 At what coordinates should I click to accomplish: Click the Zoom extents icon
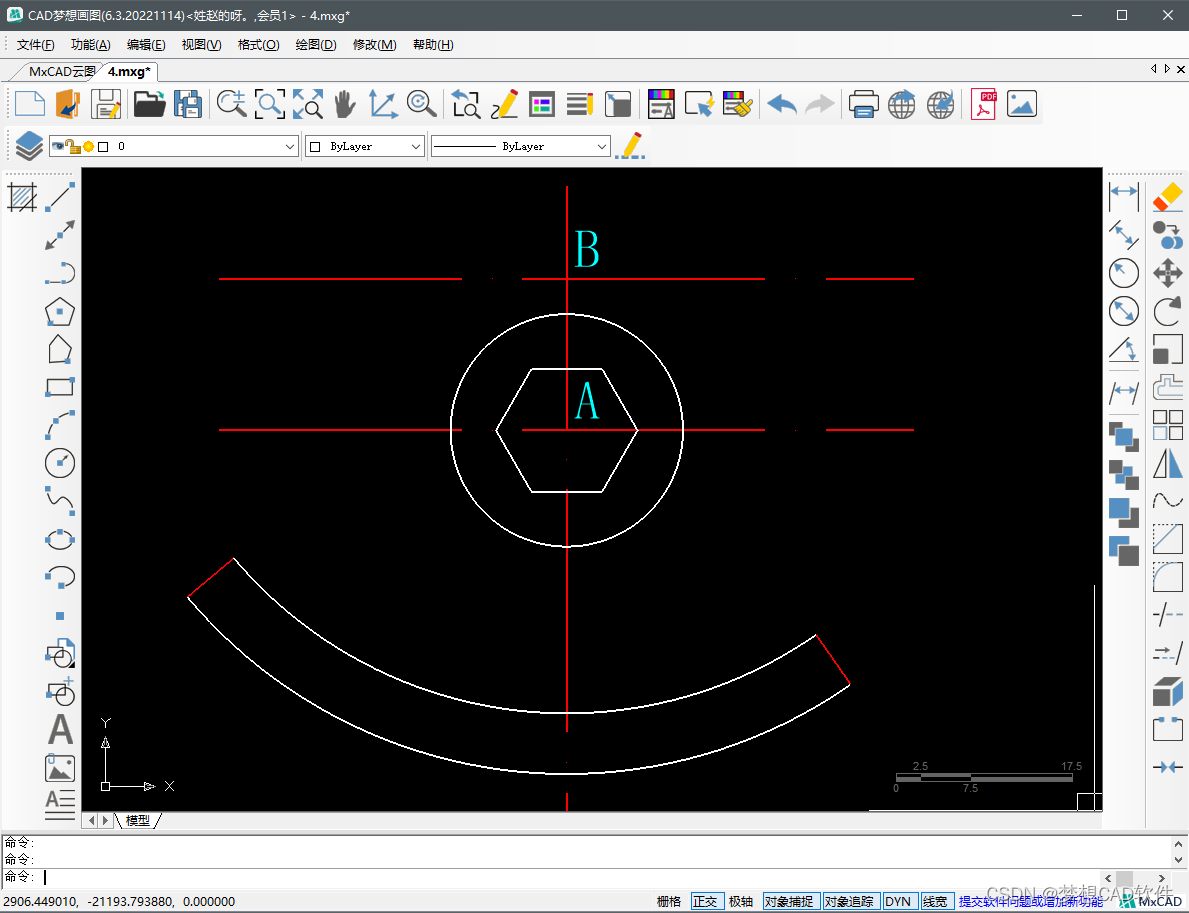pyautogui.click(x=308, y=104)
